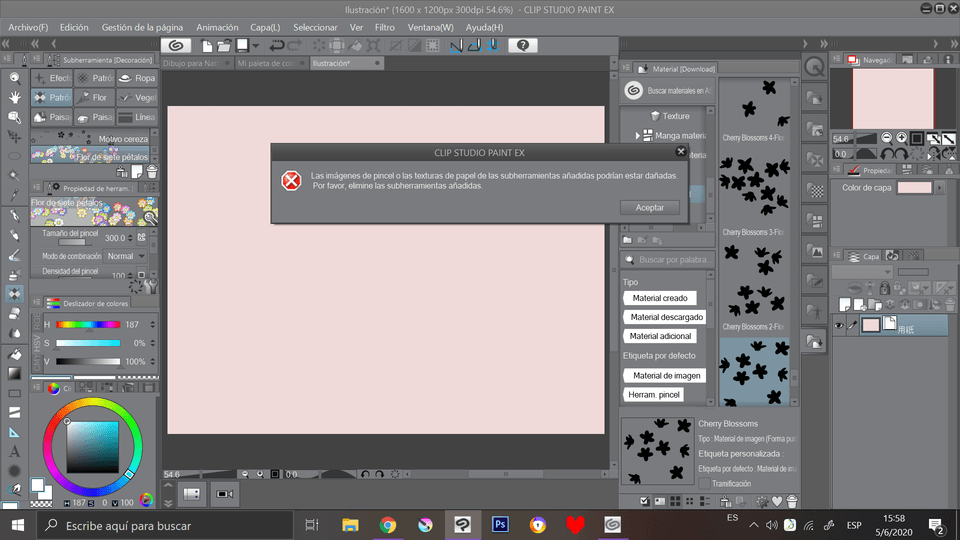Select the Zoom magnifier tool
Viewport: 960px width, 540px height.
pos(15,78)
